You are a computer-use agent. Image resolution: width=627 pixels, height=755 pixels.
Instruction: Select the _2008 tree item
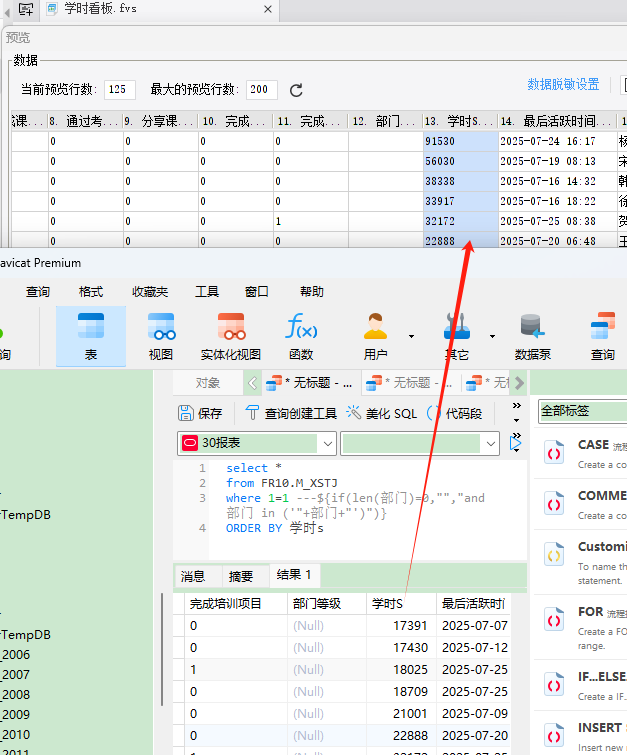pos(16,695)
